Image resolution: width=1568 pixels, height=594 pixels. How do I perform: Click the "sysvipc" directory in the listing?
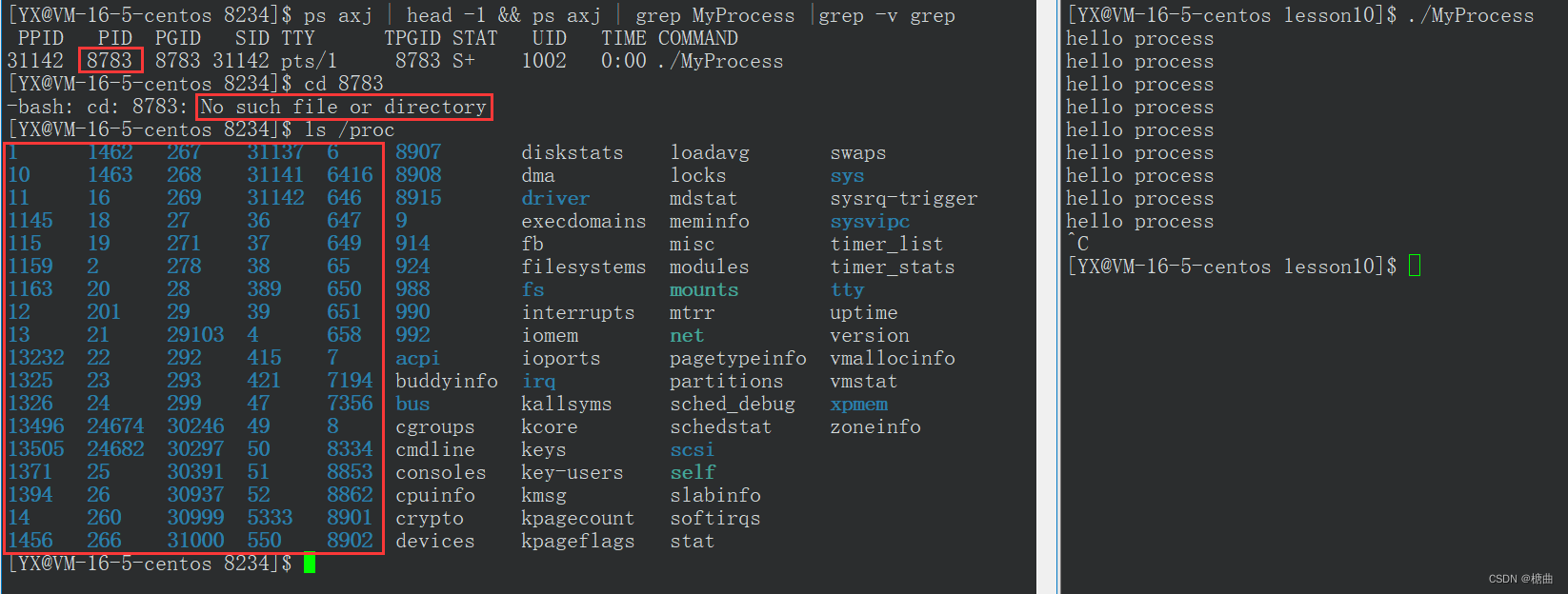pyautogui.click(x=870, y=221)
